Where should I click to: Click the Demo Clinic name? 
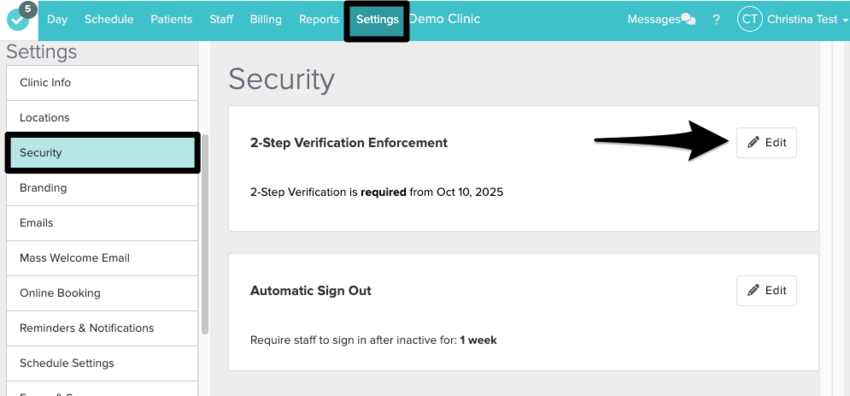pyautogui.click(x=445, y=19)
